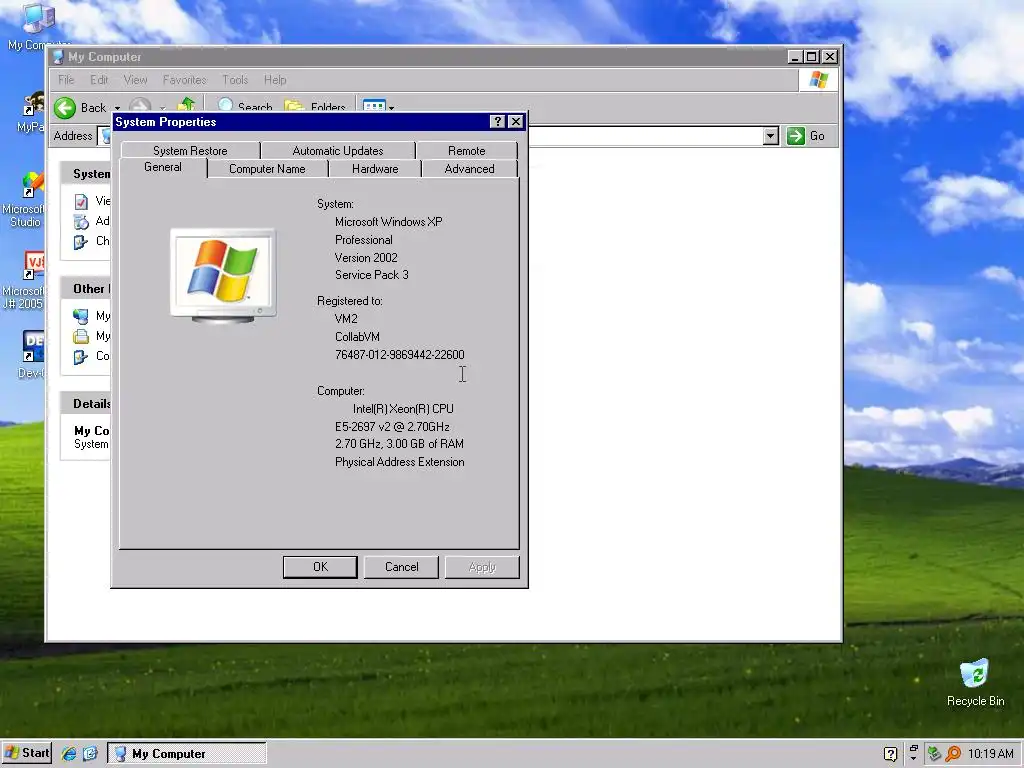Click the My Computer taskbar button

187,754
